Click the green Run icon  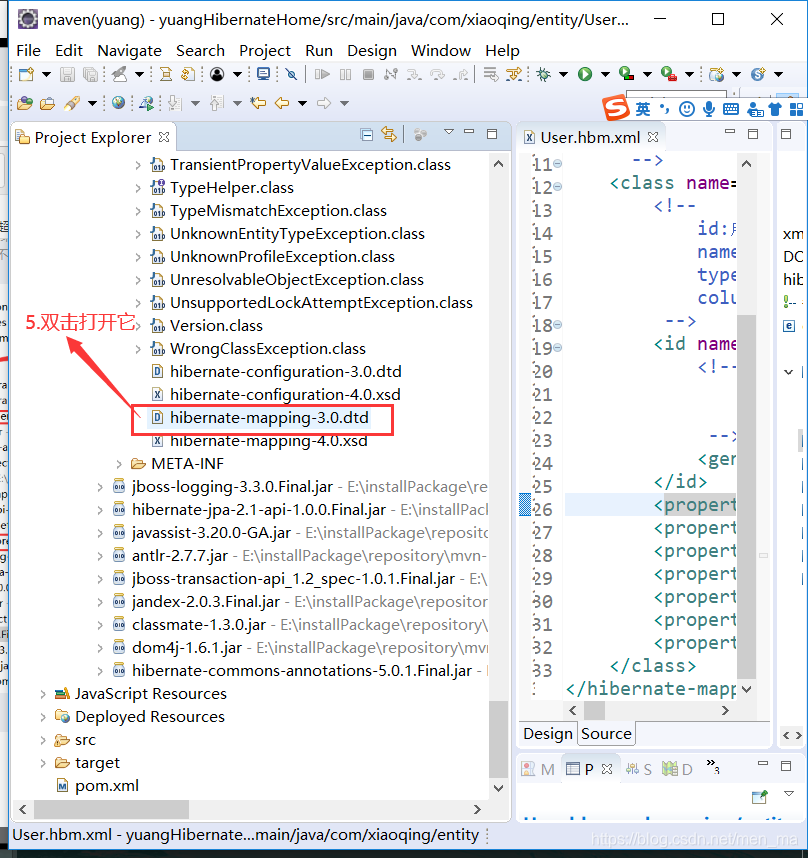pos(585,74)
